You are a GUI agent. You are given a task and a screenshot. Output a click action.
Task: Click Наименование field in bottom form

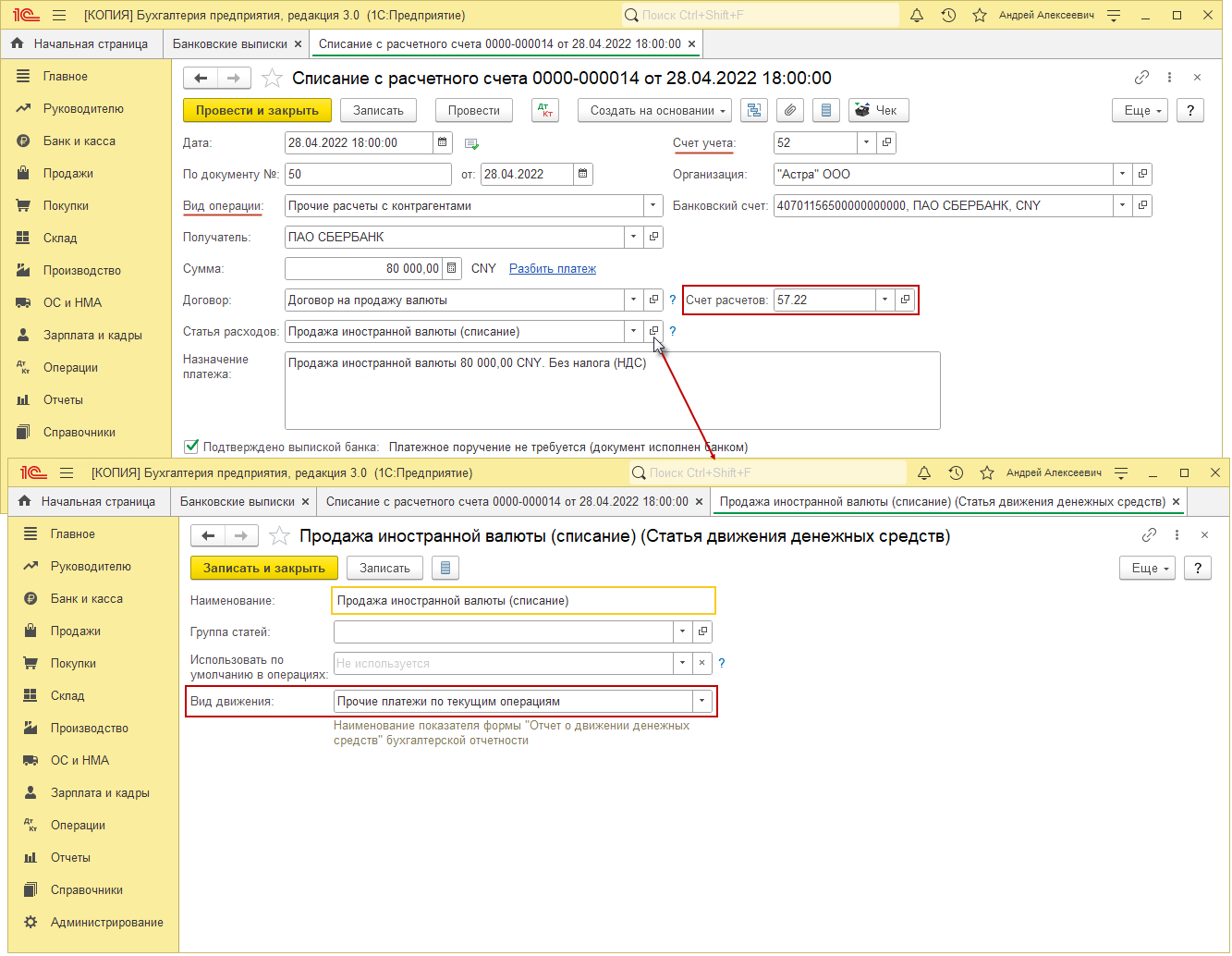(523, 600)
